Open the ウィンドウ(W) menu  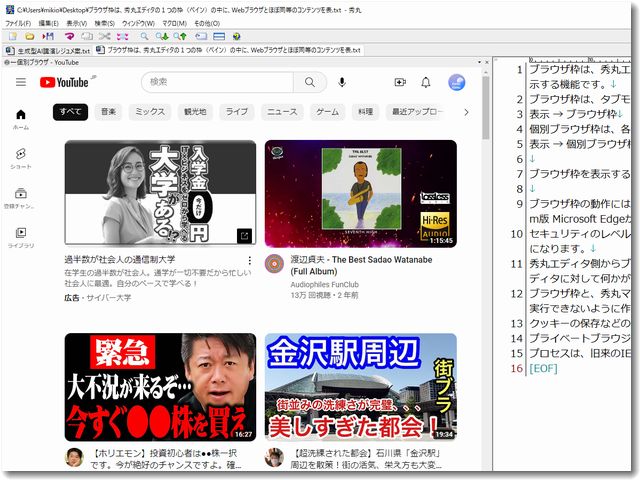point(137,22)
